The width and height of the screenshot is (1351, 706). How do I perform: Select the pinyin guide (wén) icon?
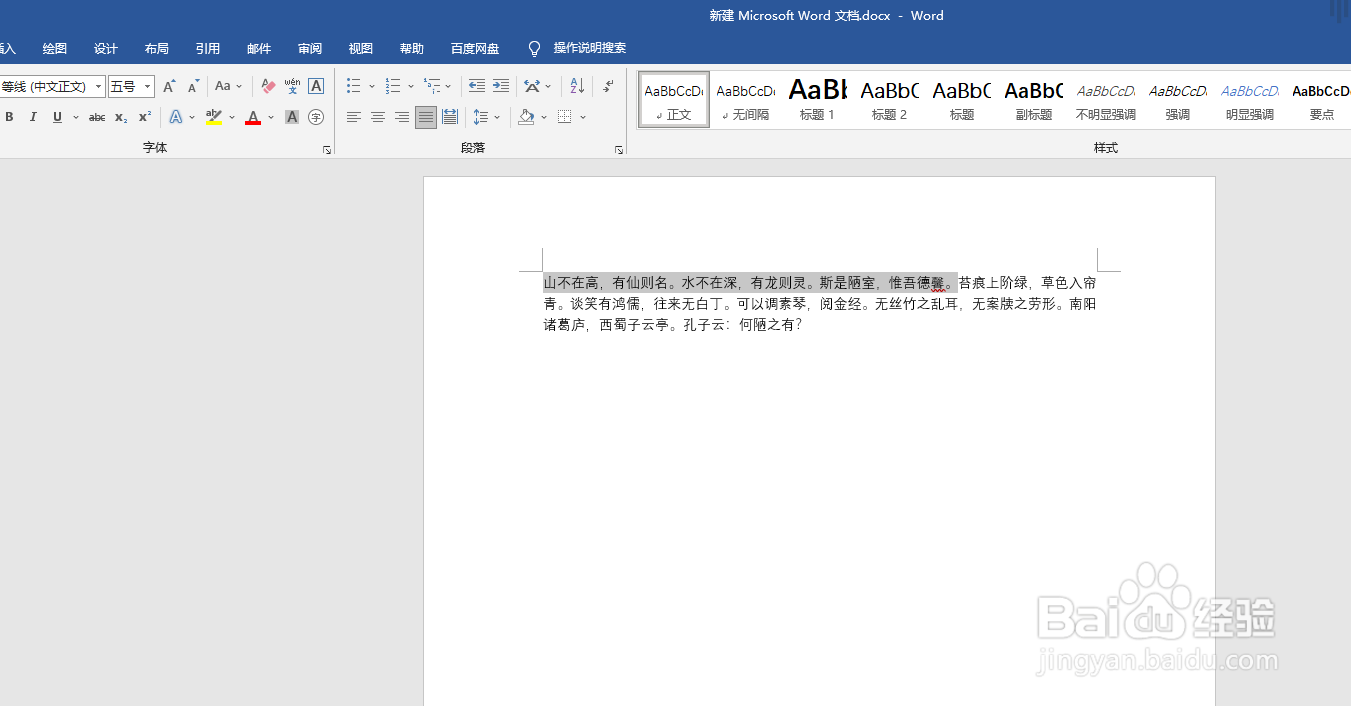291,85
